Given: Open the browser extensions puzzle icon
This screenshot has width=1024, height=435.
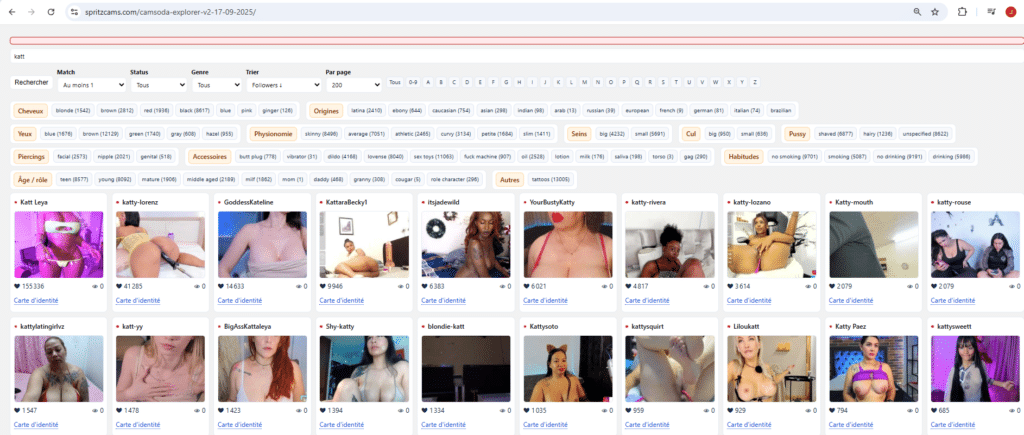Looking at the screenshot, I should pos(962,12).
